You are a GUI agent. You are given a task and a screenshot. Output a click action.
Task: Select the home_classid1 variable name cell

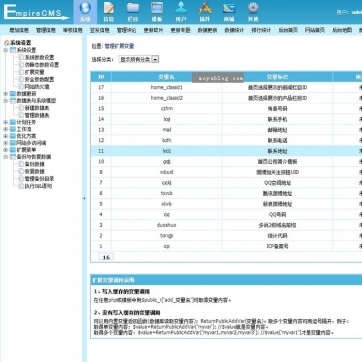[167, 87]
